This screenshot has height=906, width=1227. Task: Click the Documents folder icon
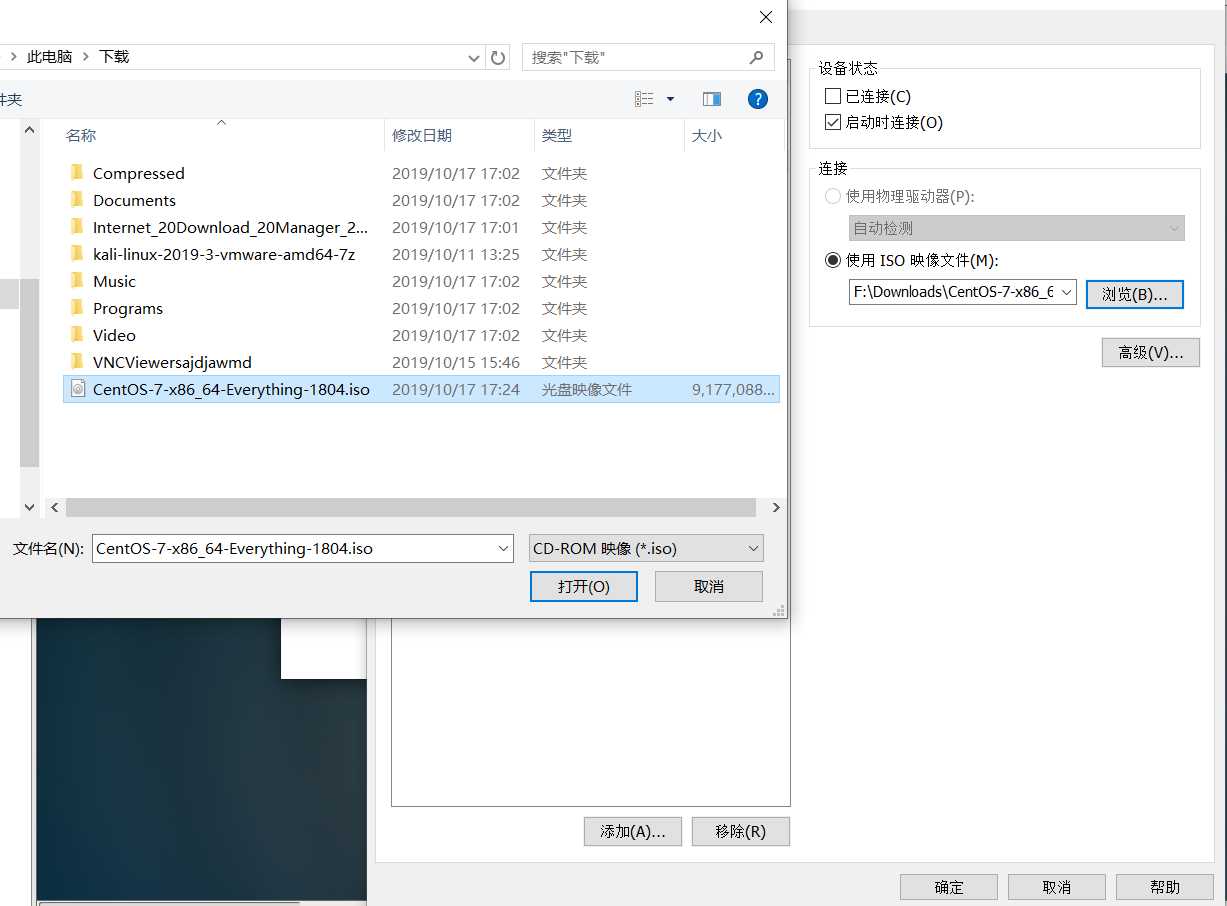tap(77, 200)
